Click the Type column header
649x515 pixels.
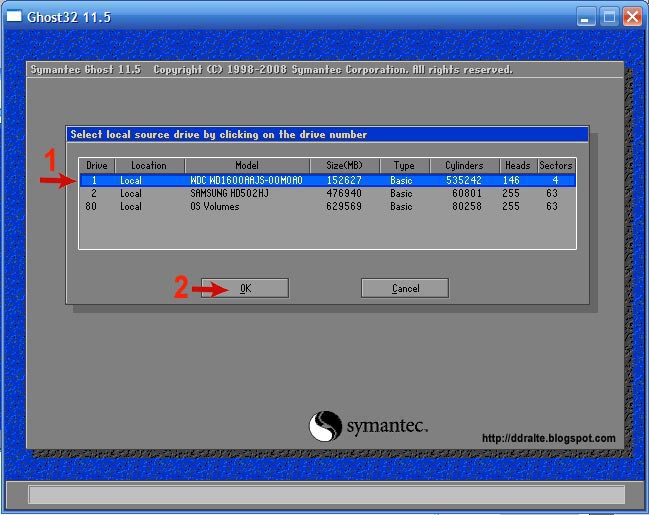click(x=404, y=166)
